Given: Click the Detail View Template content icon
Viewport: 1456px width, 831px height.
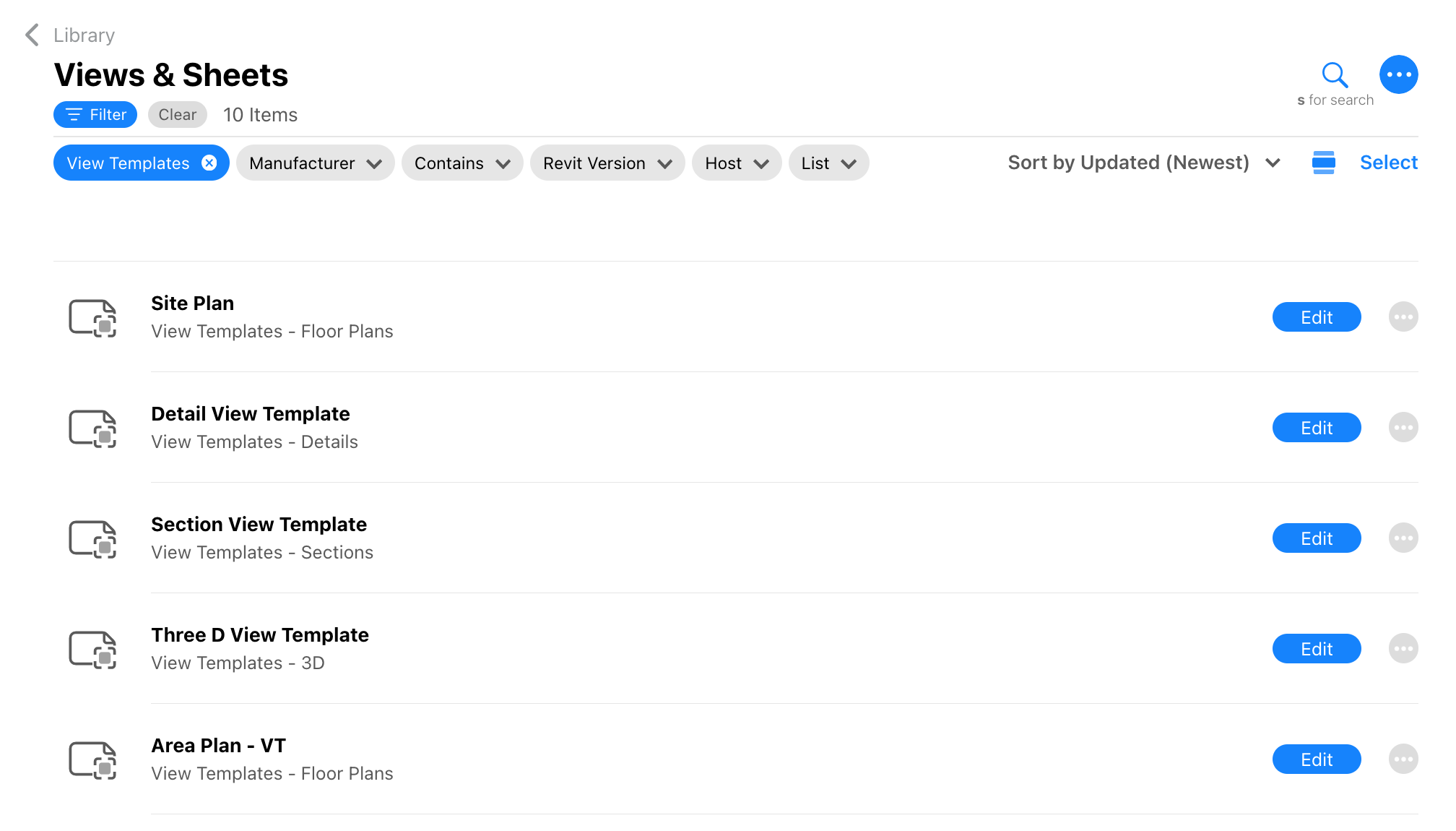Looking at the screenshot, I should (x=93, y=427).
